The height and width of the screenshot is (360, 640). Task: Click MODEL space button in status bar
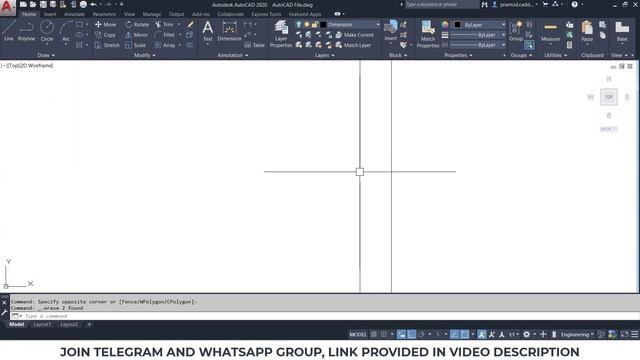[358, 334]
